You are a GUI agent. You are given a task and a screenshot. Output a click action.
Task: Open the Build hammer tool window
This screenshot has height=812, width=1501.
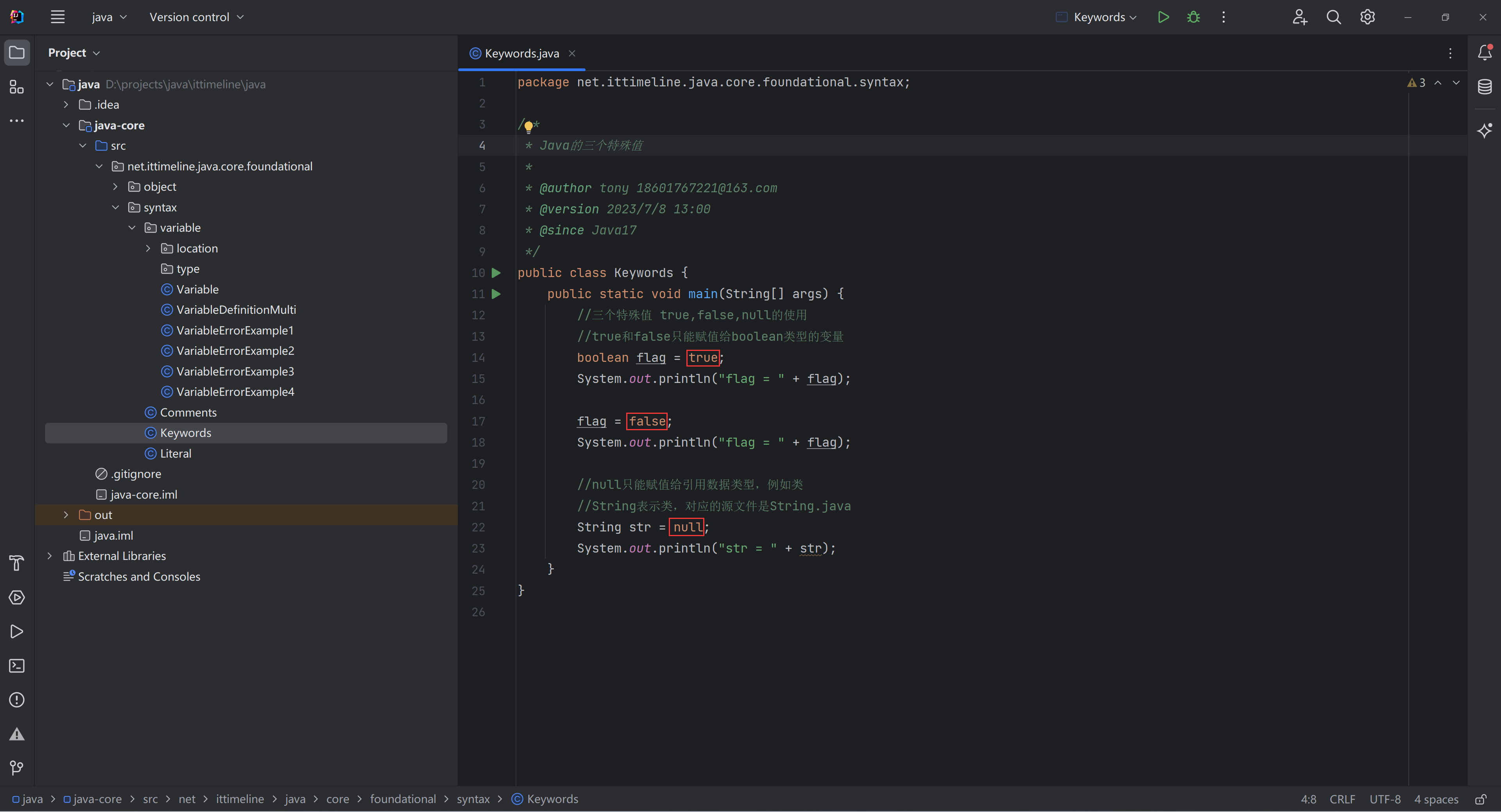tap(17, 563)
